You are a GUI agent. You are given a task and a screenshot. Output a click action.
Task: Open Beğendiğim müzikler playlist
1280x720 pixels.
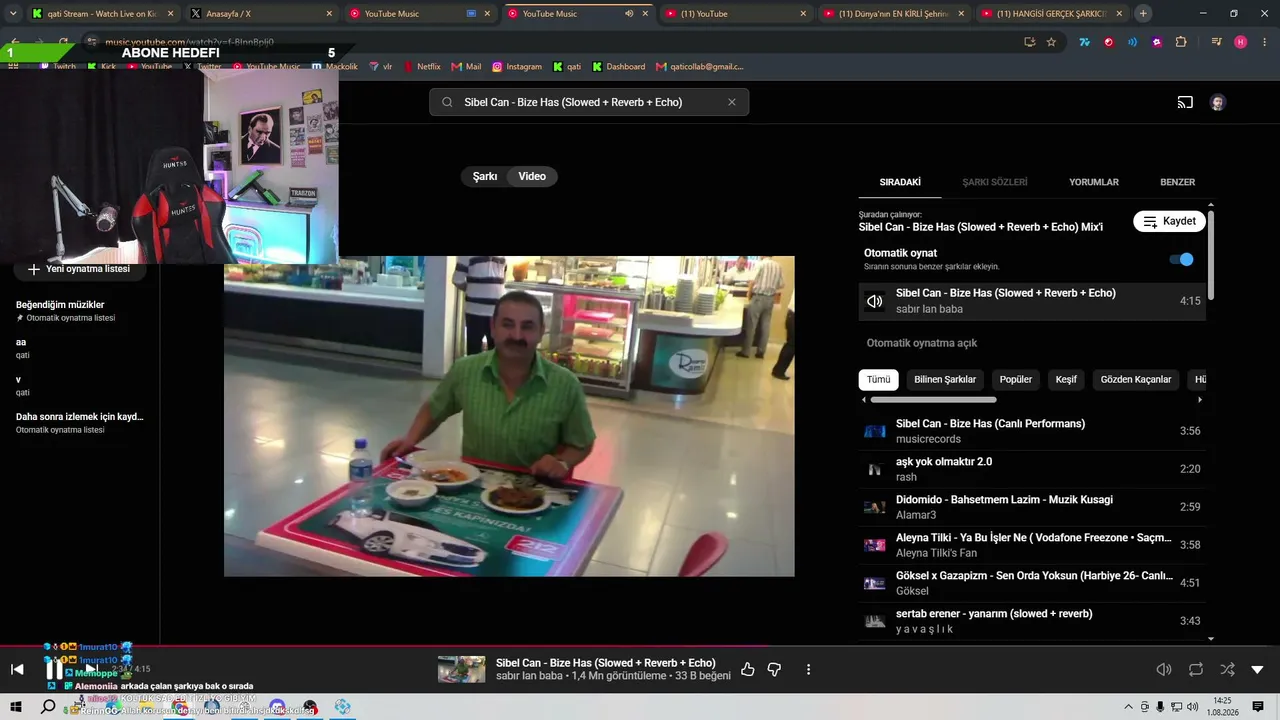coord(80,311)
